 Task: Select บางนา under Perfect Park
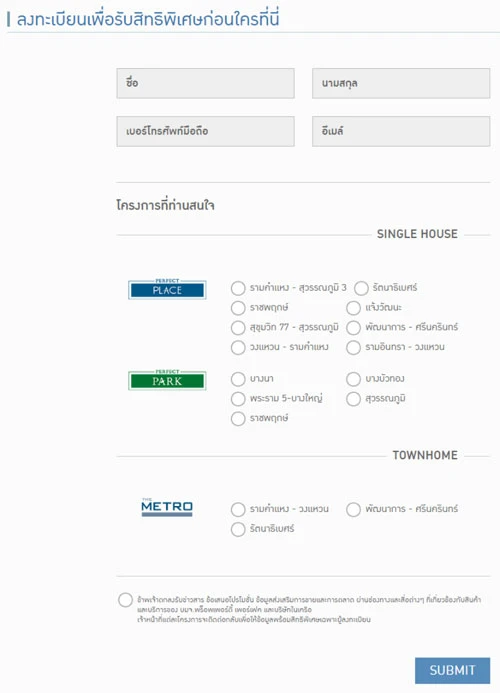click(x=238, y=379)
